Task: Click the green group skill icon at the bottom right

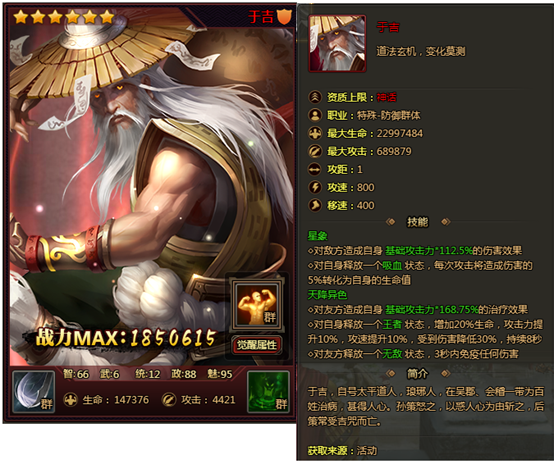Action: tap(269, 392)
